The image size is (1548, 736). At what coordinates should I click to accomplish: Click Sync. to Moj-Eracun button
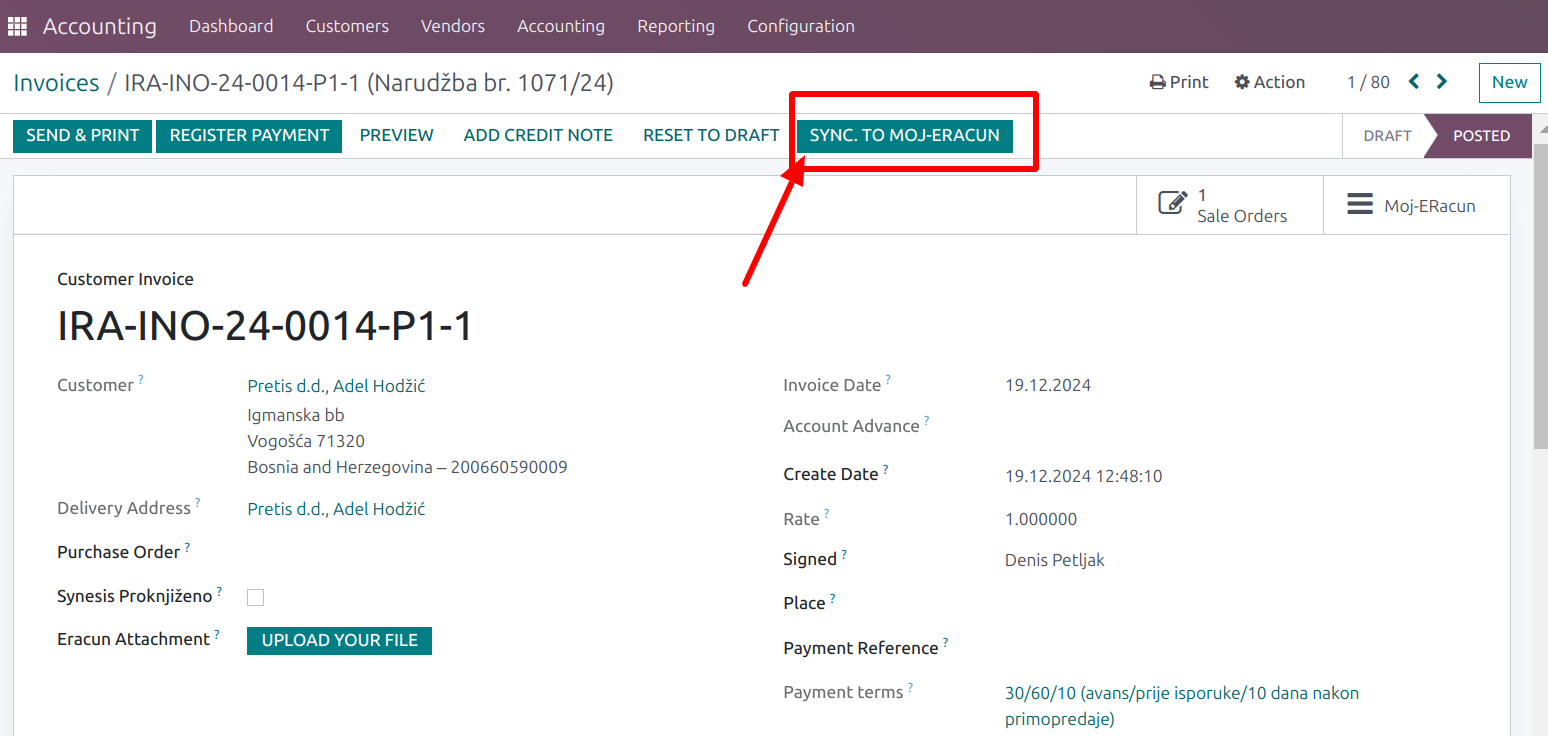point(904,136)
